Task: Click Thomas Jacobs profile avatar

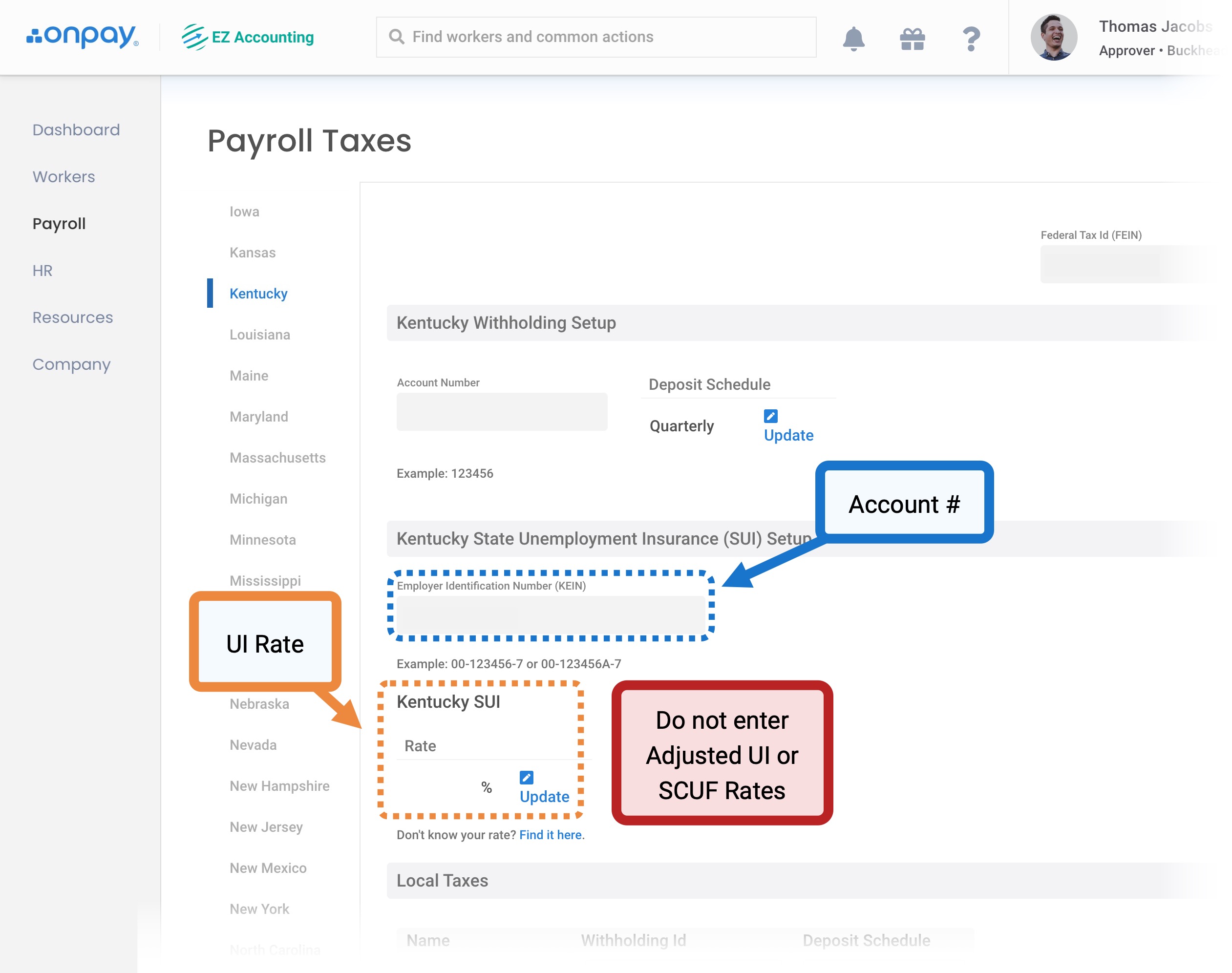Action: pyautogui.click(x=1053, y=38)
